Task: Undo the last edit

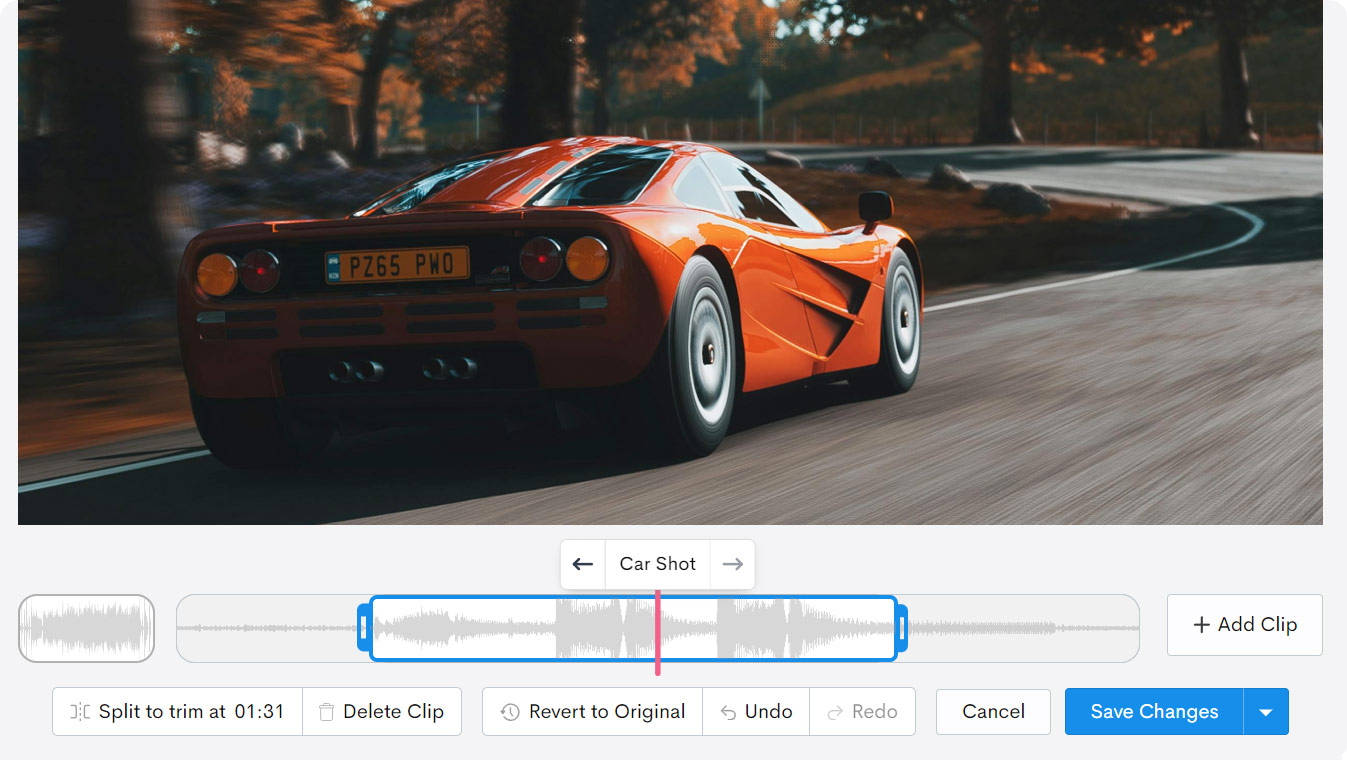Action: 756,711
